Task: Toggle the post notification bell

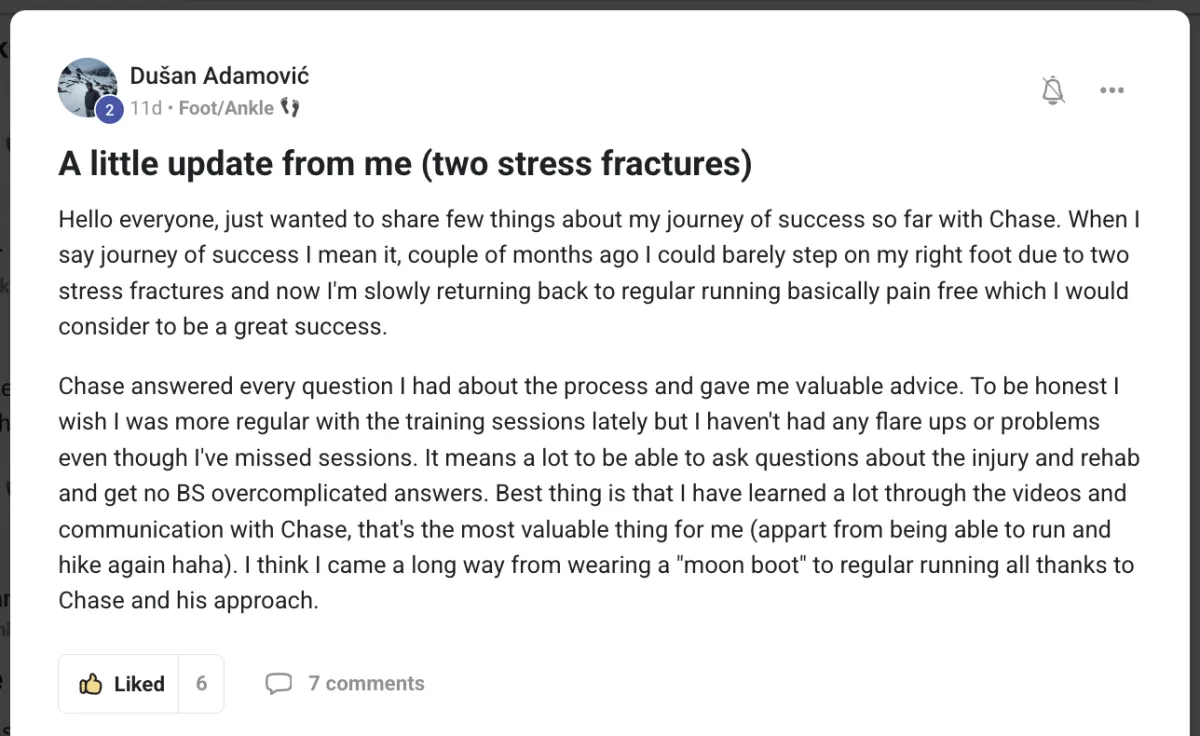Action: pos(1052,91)
